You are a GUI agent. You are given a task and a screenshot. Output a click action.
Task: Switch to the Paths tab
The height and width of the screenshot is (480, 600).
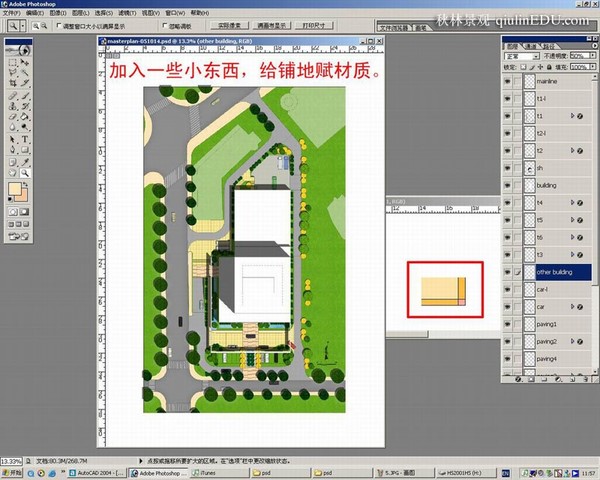[x=549, y=46]
